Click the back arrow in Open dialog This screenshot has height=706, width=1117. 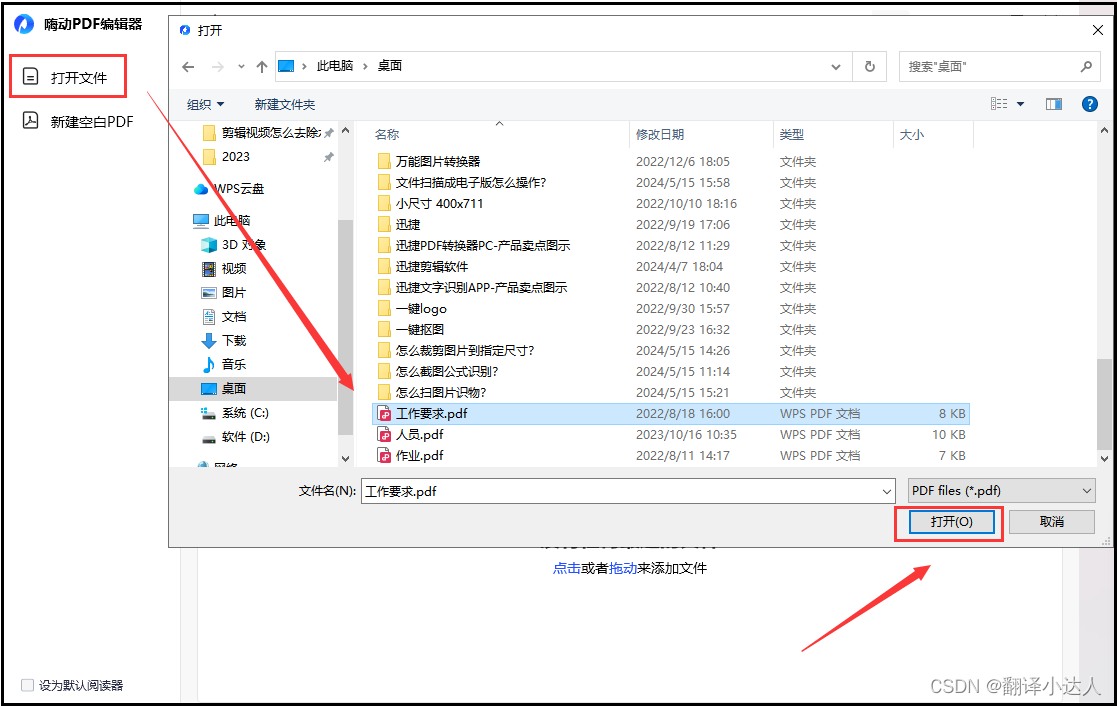click(188, 66)
